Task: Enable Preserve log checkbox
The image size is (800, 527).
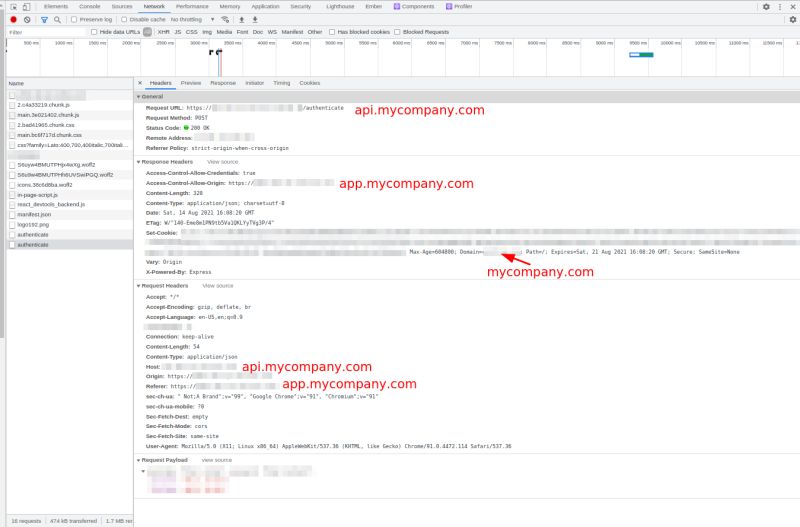Action: point(74,19)
